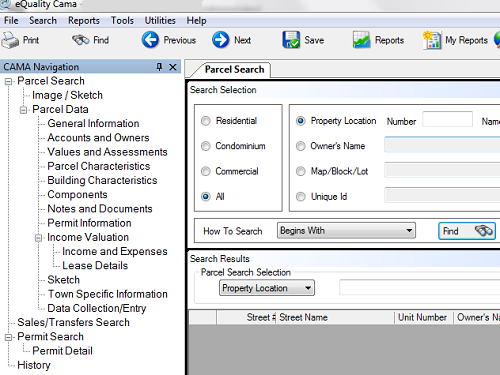Viewport: 500px width, 375px height.
Task: Open Components tree item
Action: [77, 195]
